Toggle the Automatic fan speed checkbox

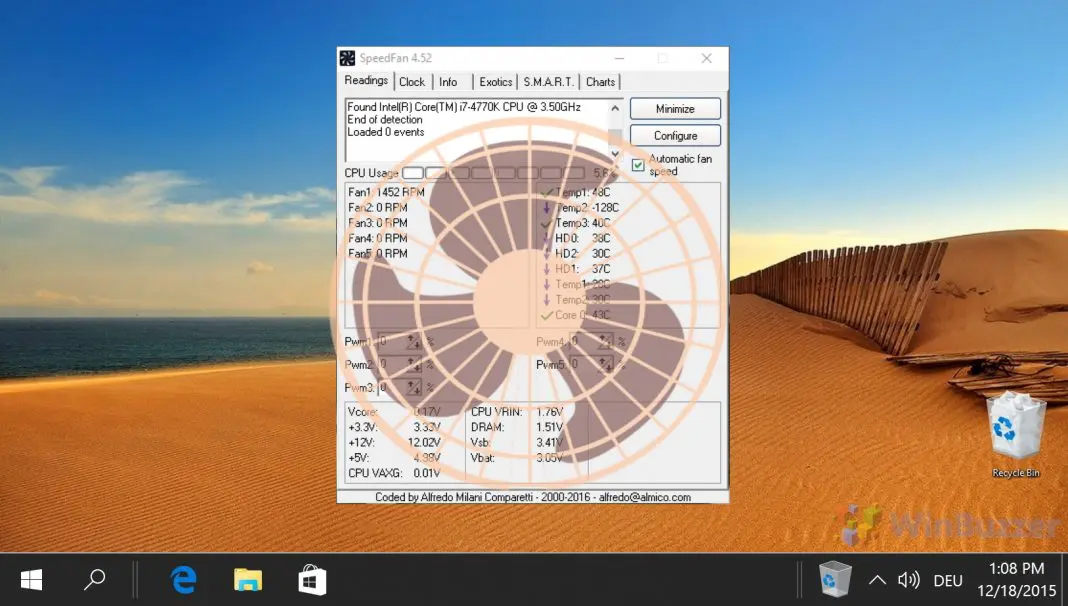click(x=638, y=165)
